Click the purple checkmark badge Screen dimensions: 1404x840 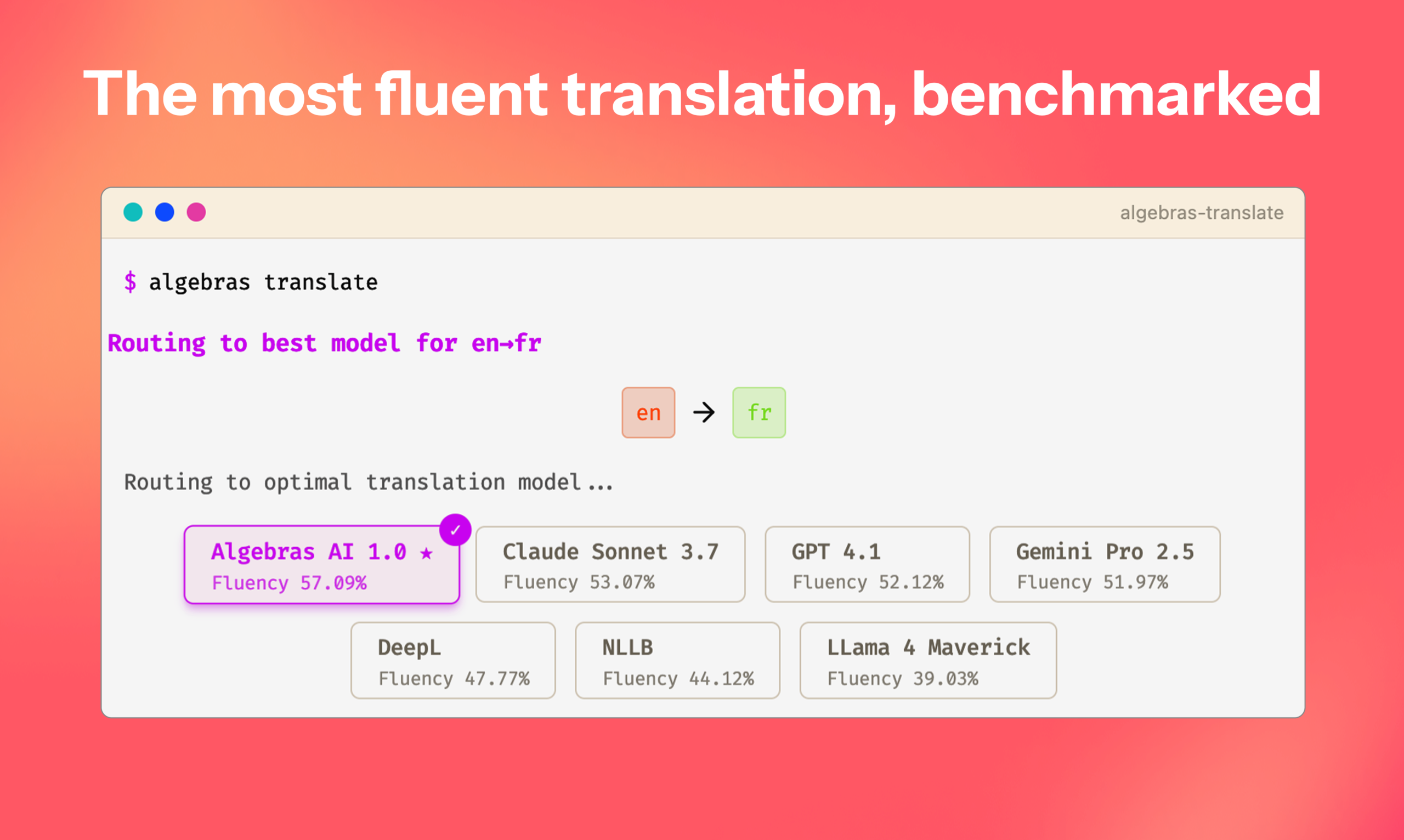(455, 530)
